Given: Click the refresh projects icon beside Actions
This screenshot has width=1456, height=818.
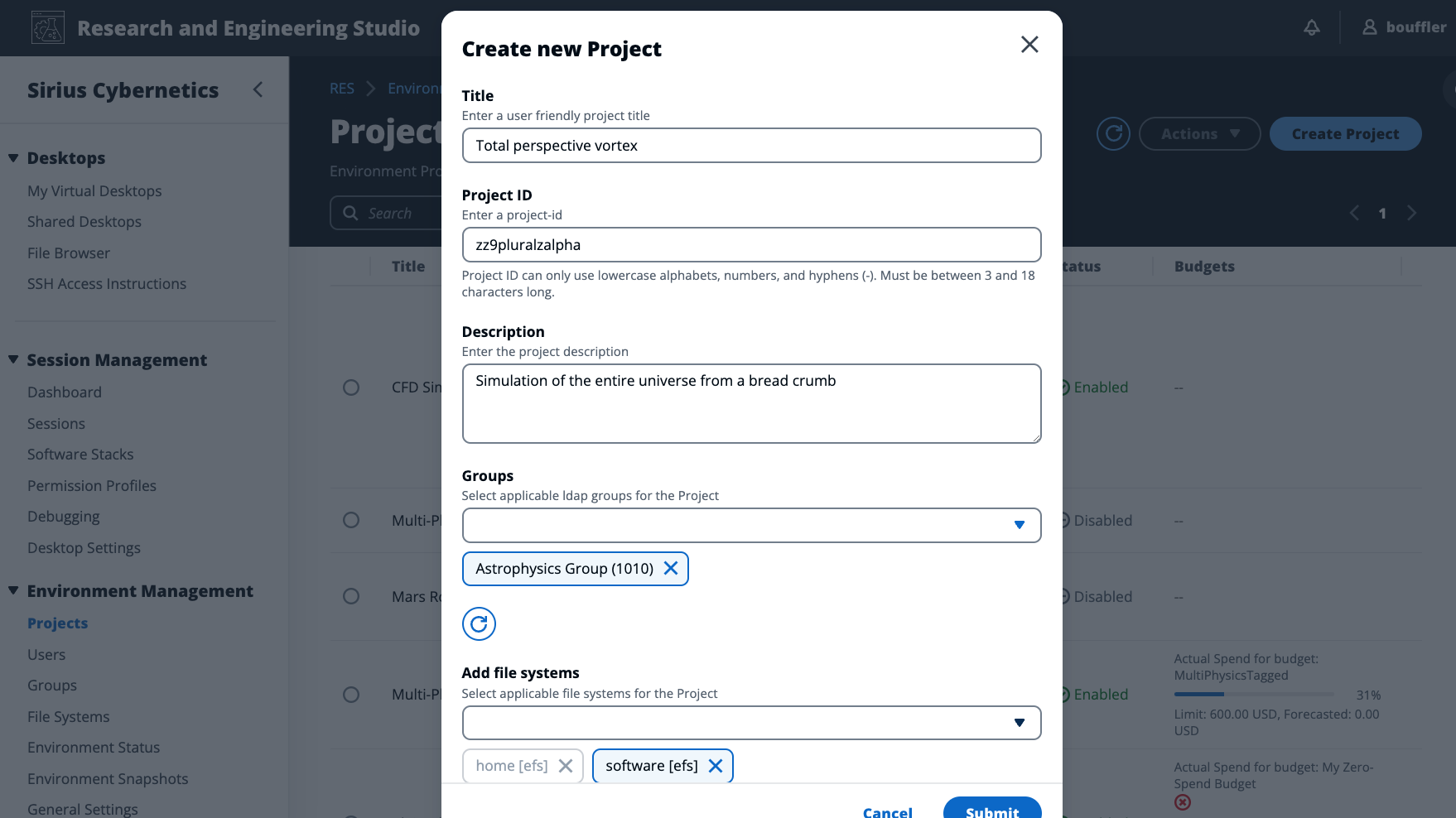Looking at the screenshot, I should tap(1113, 133).
